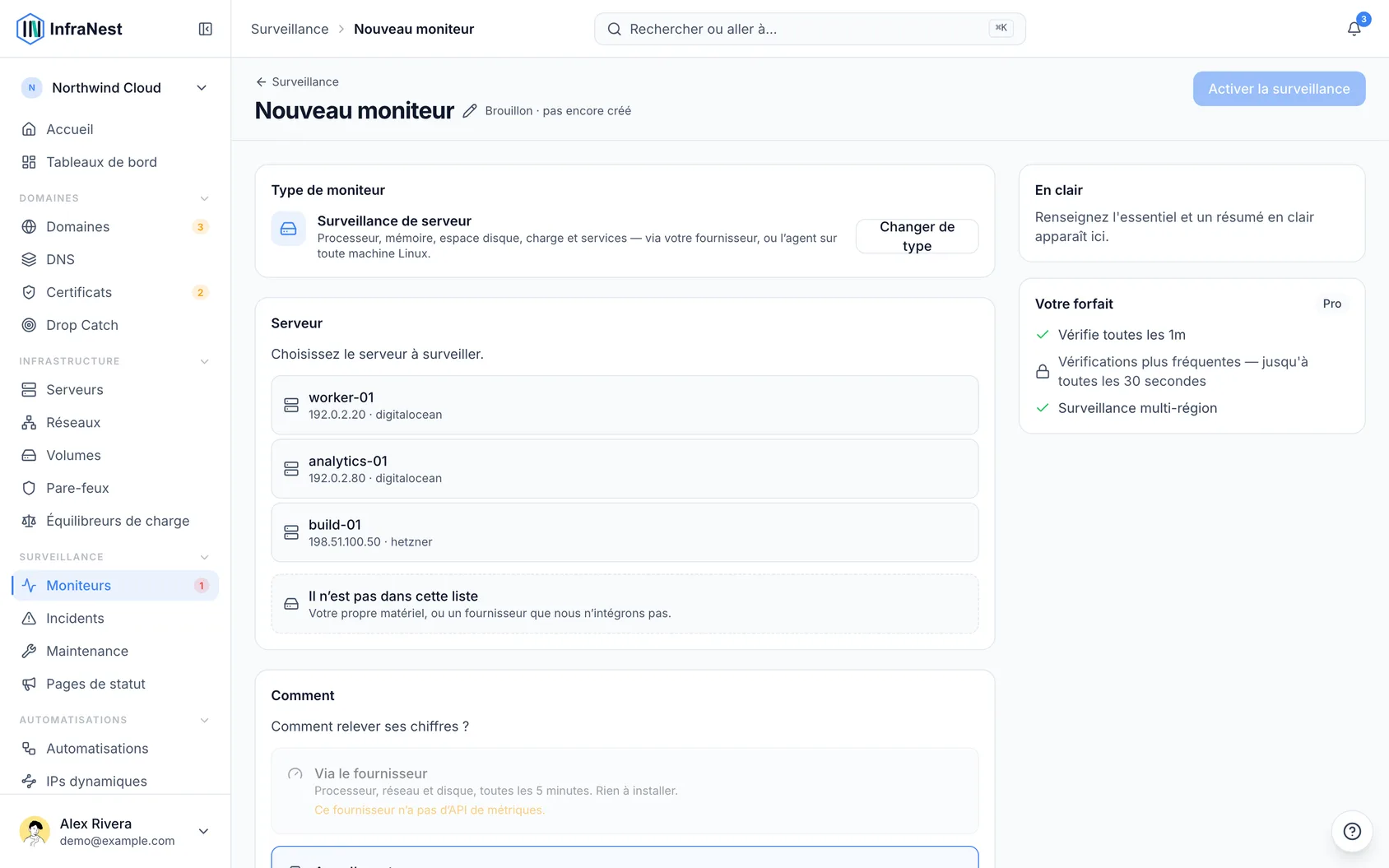Screen dimensions: 1389x868
Task: Click the Volumes disk icon
Action: 29,455
